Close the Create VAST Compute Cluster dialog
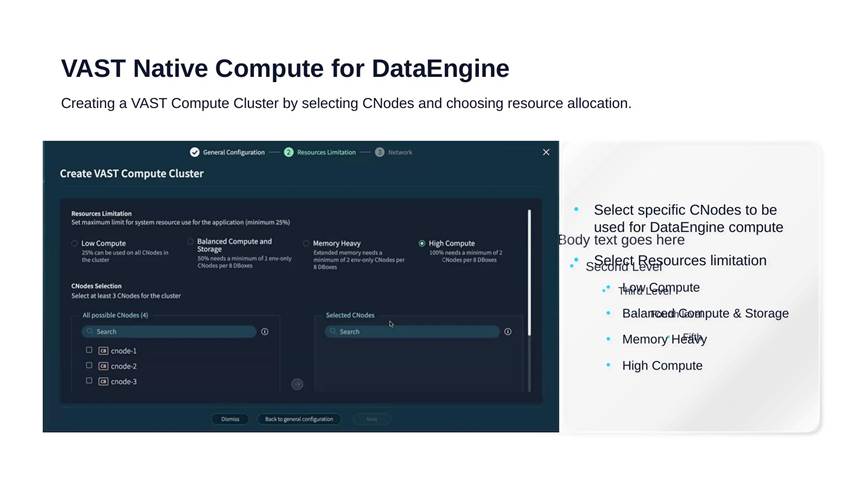 [546, 152]
